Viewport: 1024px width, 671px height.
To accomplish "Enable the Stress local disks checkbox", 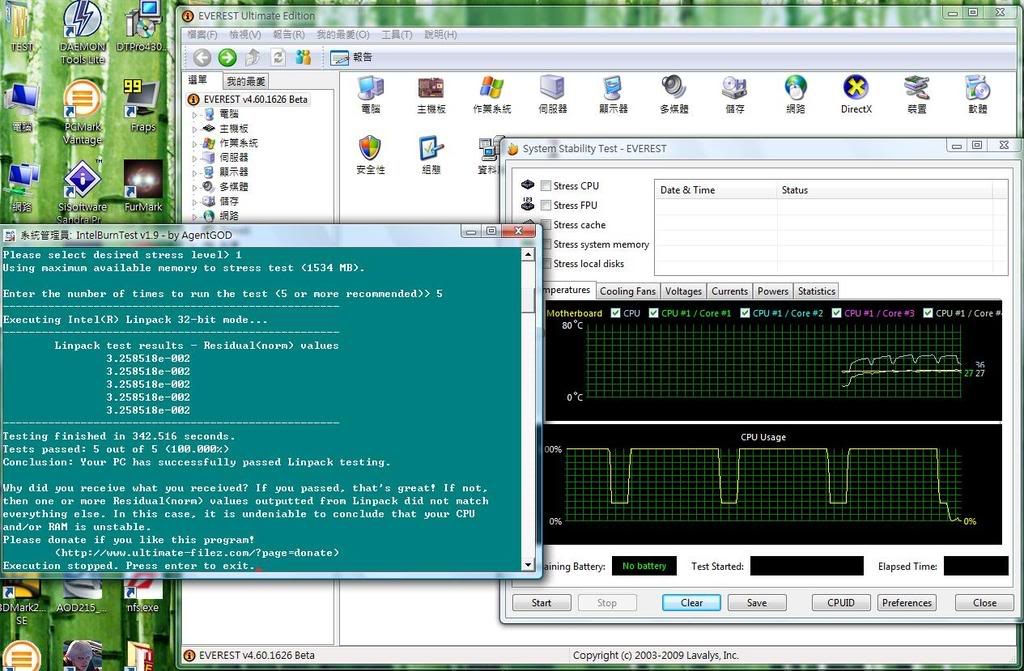I will pyautogui.click(x=547, y=263).
